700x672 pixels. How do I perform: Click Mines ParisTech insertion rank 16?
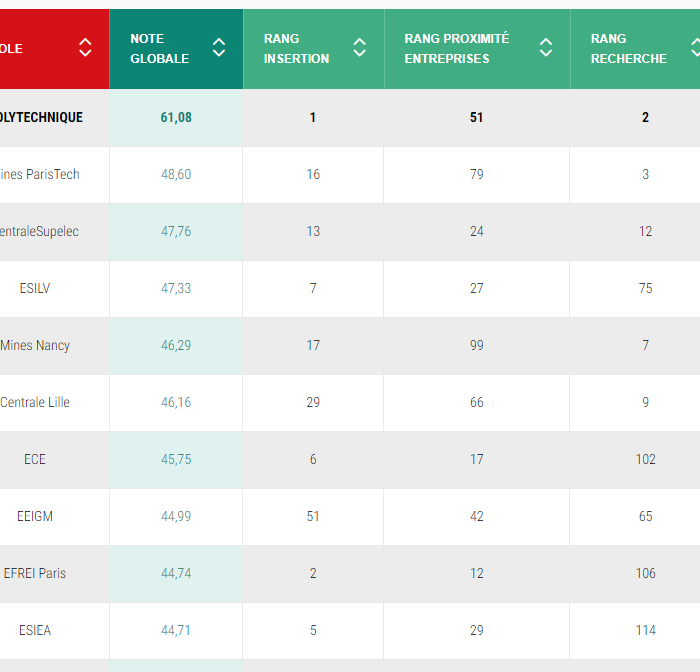[313, 174]
